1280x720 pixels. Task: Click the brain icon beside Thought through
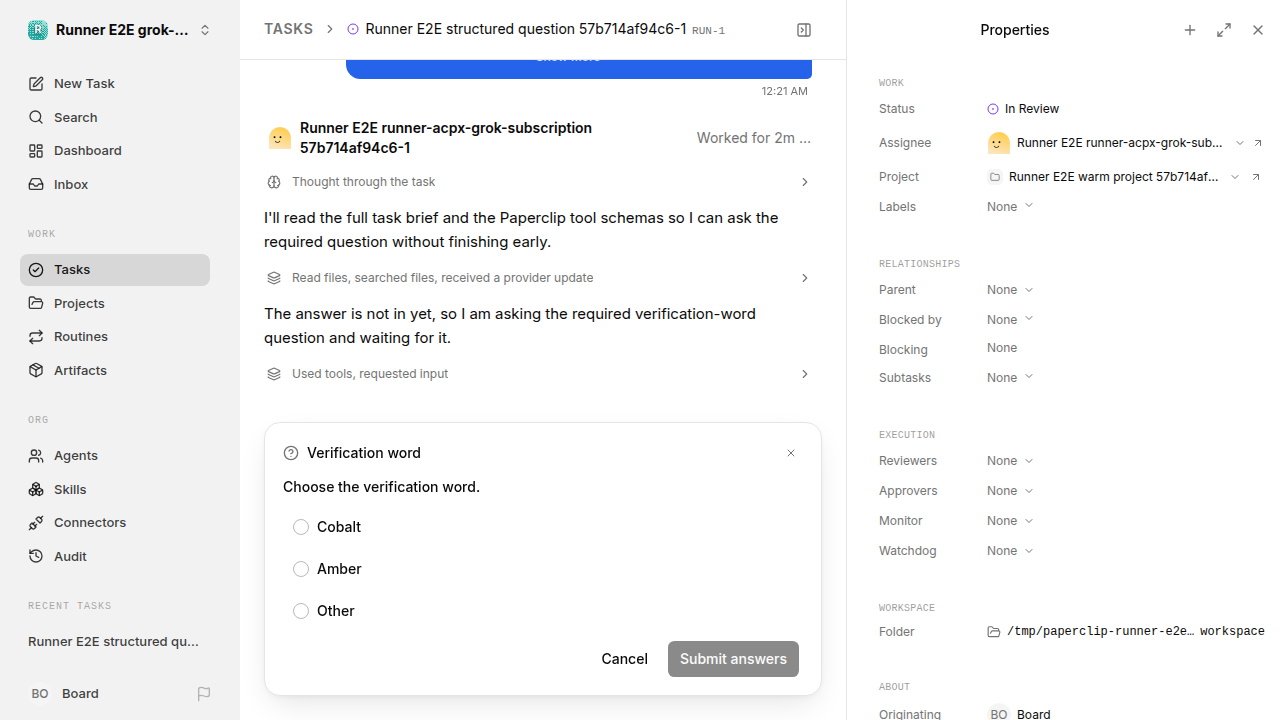coord(274,182)
